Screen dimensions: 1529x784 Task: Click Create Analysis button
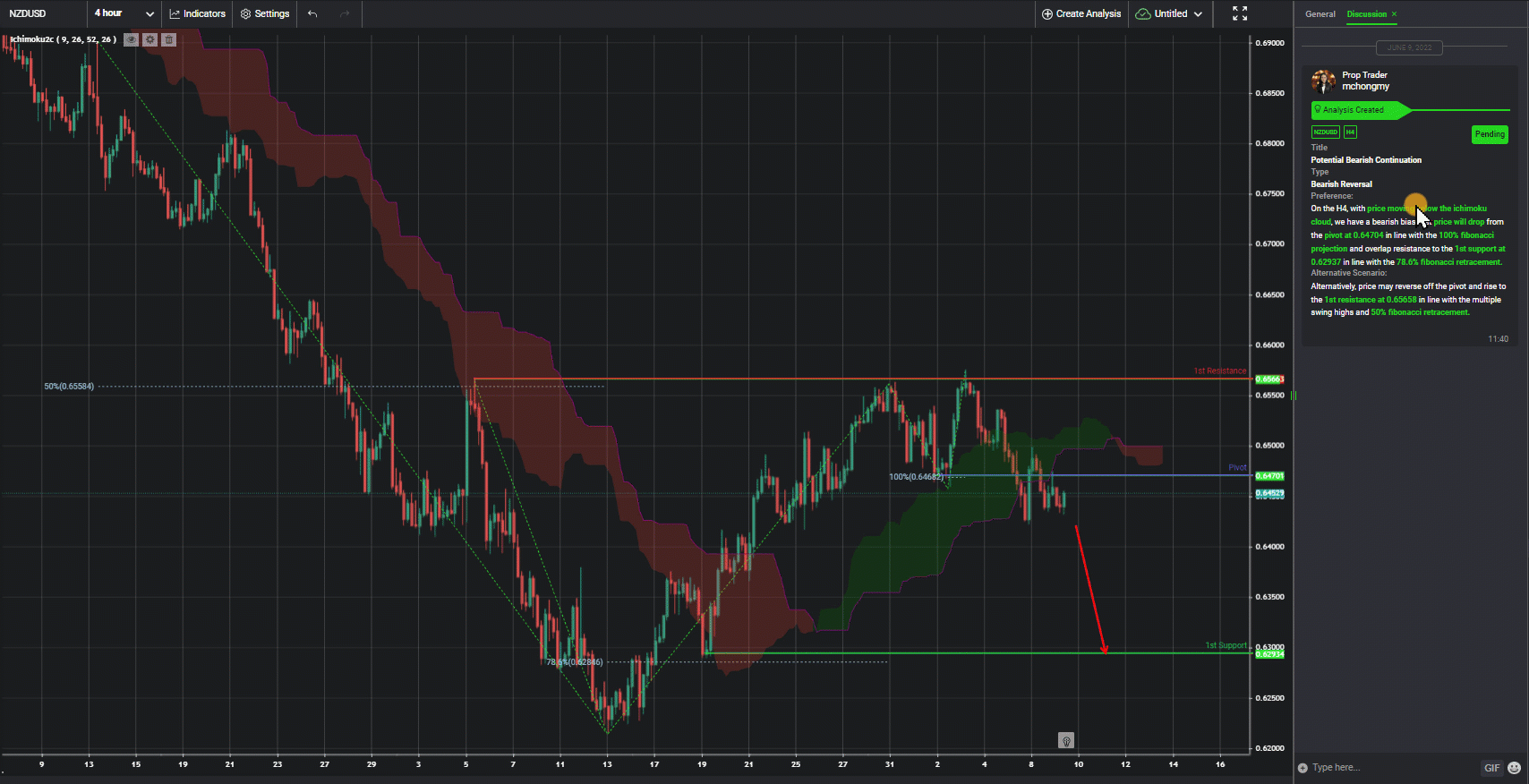tap(1081, 13)
